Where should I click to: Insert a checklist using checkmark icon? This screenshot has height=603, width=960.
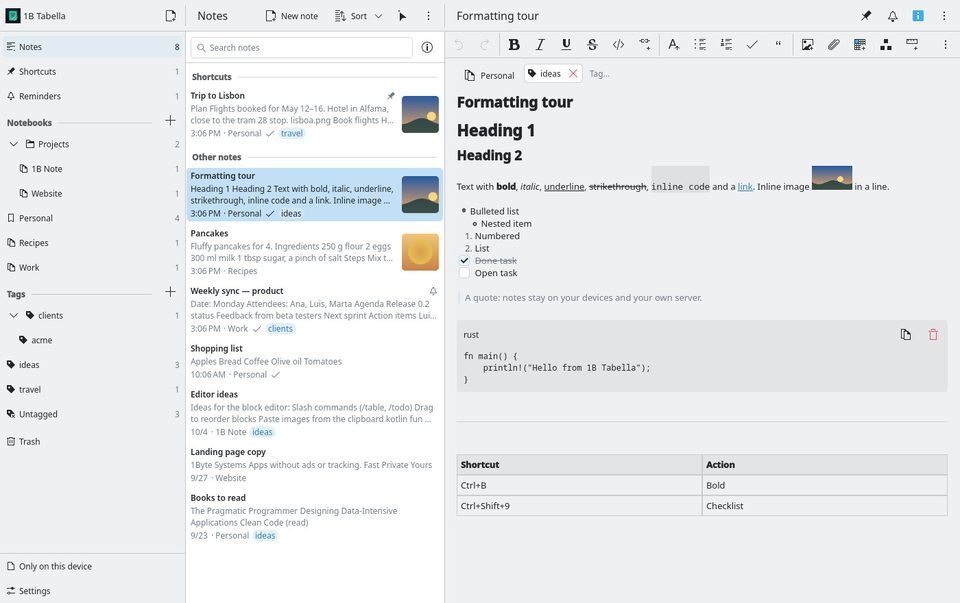(x=752, y=45)
